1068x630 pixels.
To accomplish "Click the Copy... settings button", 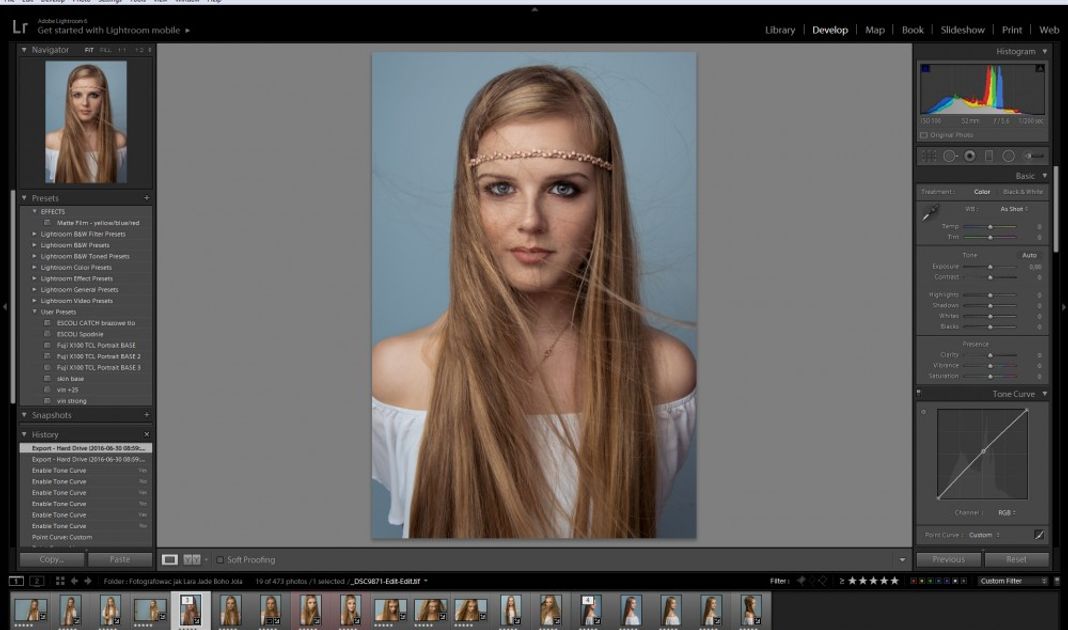I will tap(51, 560).
